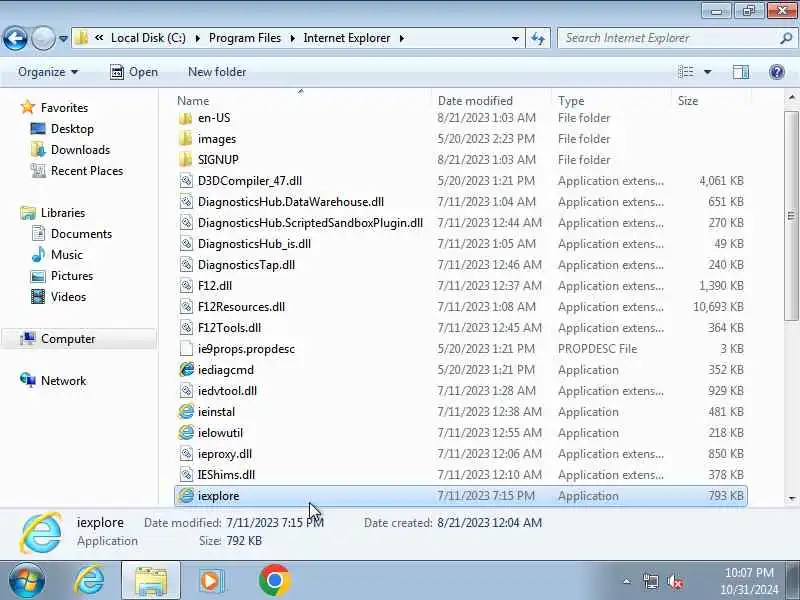
Task: Select the en-US folder icon
Action: pos(186,118)
